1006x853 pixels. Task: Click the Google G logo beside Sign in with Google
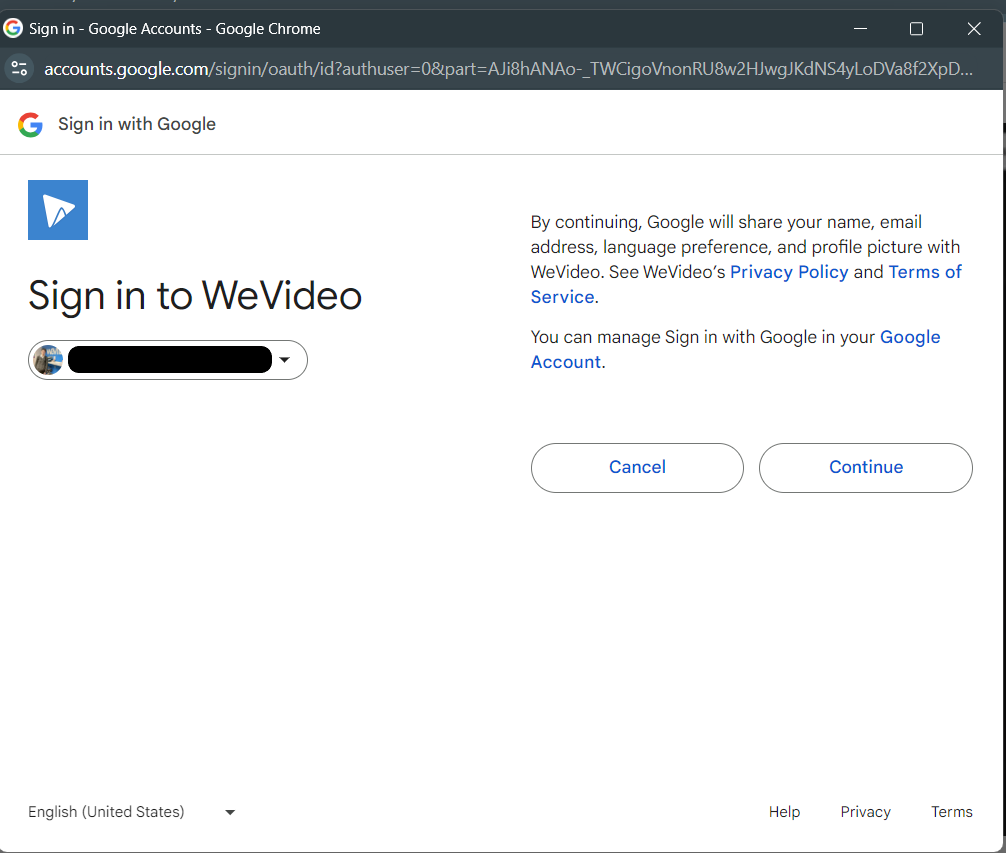click(30, 124)
